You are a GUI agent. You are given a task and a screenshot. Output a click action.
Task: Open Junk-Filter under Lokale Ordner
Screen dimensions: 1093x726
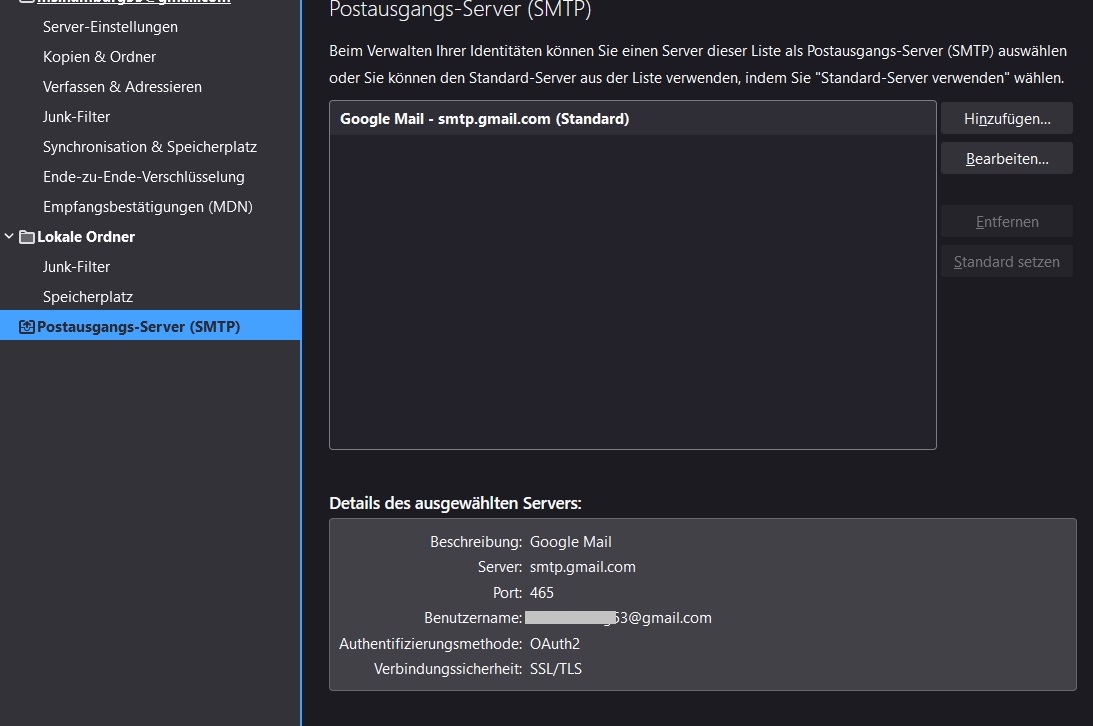pyautogui.click(x=76, y=267)
